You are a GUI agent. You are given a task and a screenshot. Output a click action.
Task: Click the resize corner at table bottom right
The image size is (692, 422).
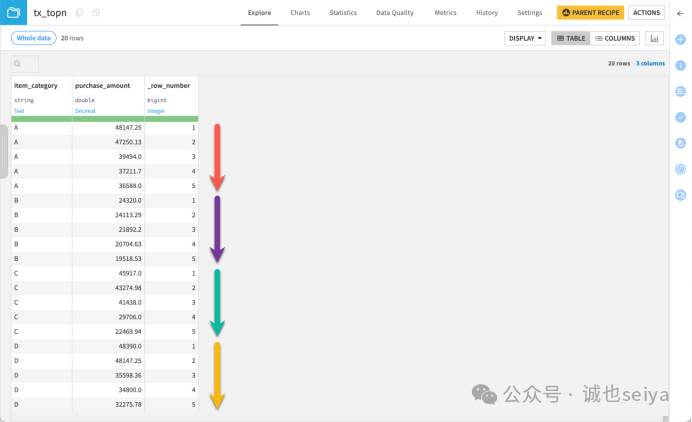click(665, 418)
